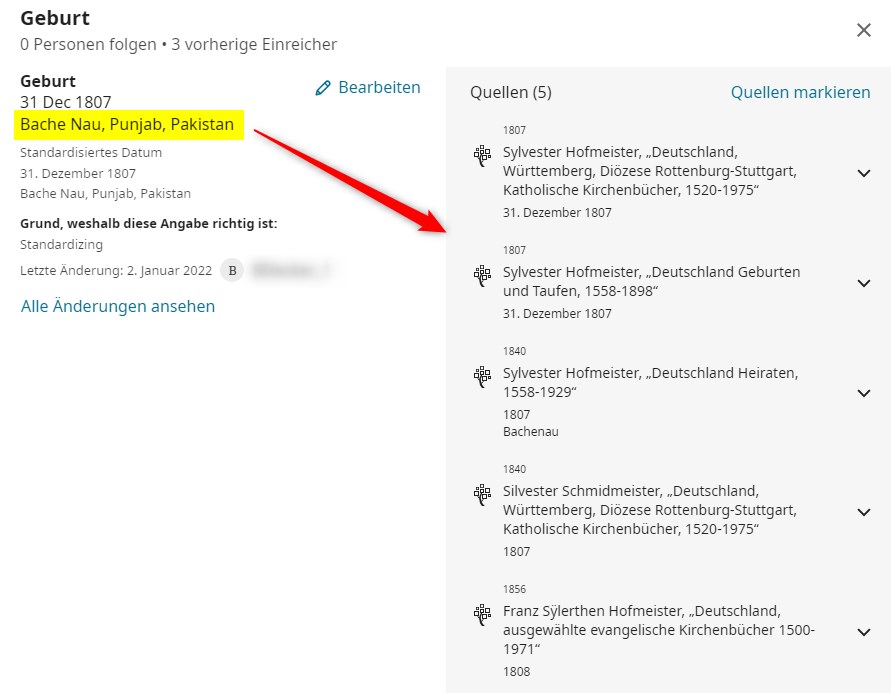Click the Bearbeiten edit link
The height and width of the screenshot is (693, 891).
378,88
